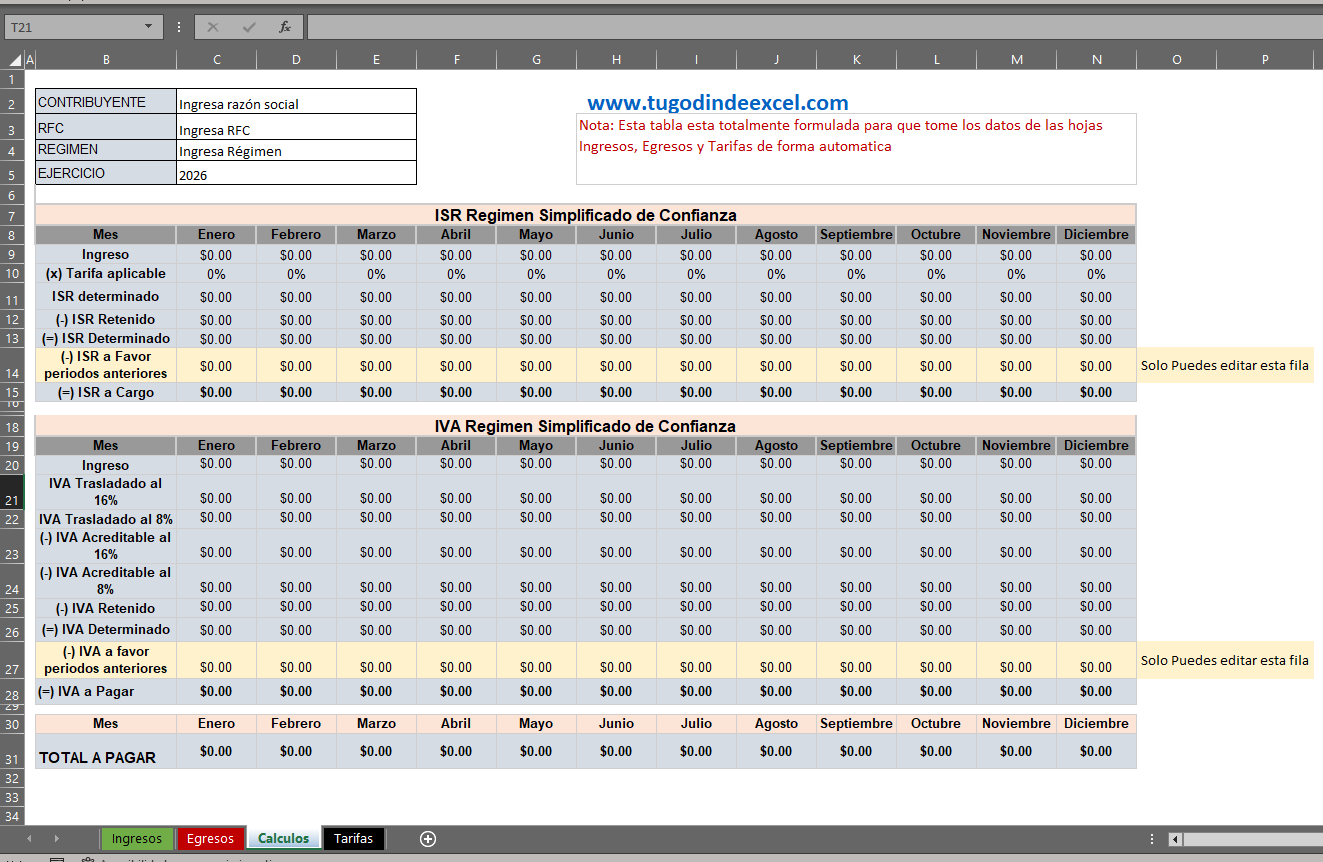
Task: Click inside the formula bar input
Action: pyautogui.click(x=814, y=27)
